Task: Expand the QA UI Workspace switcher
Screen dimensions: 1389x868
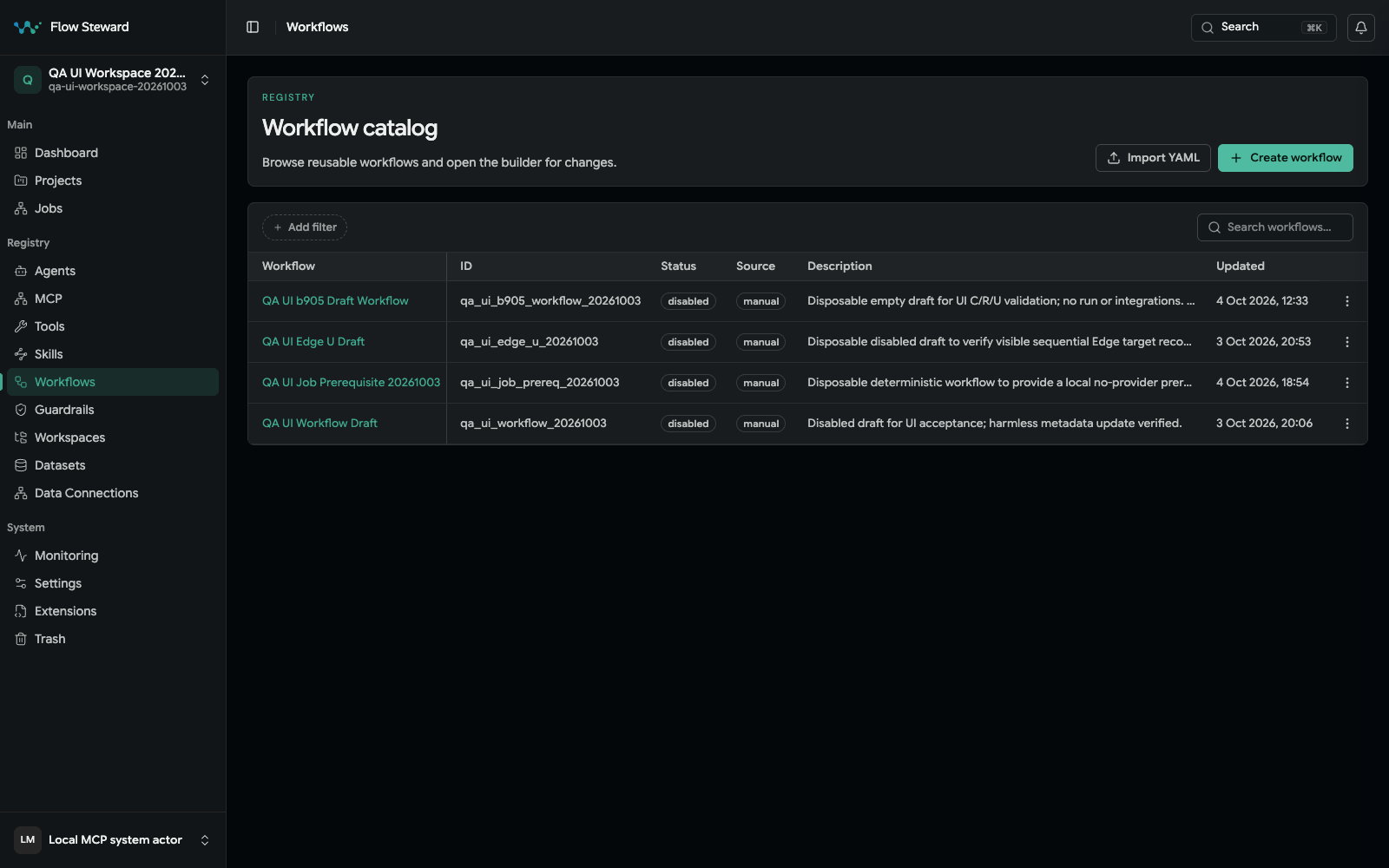Action: point(113,80)
